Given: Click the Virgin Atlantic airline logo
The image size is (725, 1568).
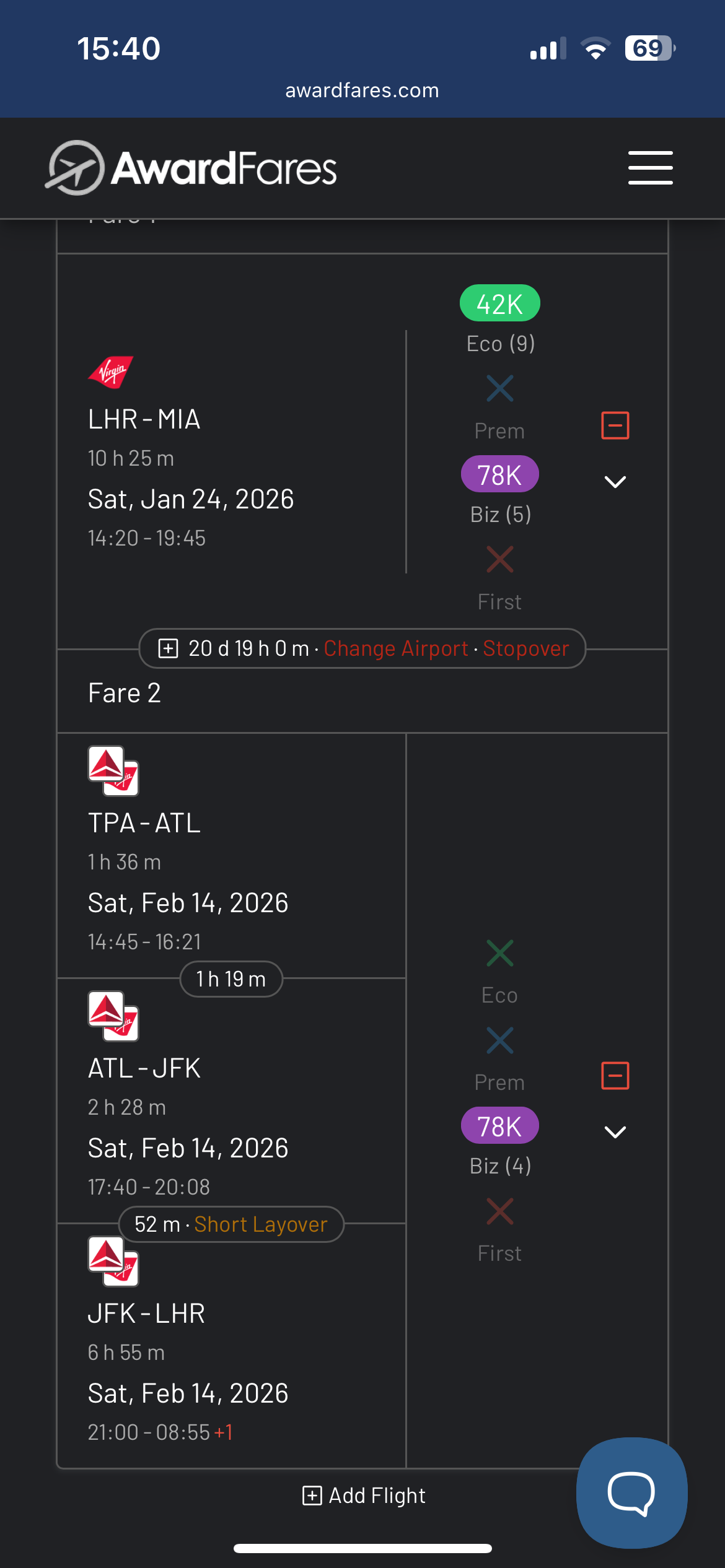Looking at the screenshot, I should pos(112,372).
